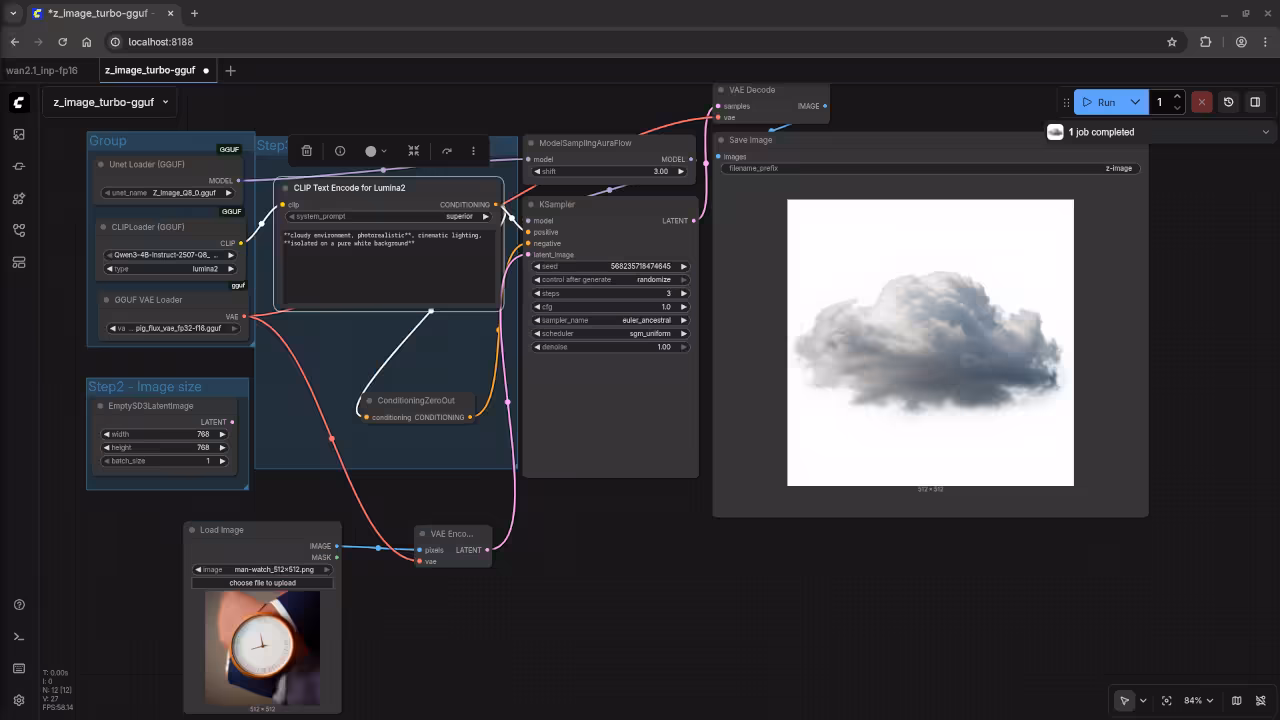Open settings gear in left sidebar
Screen dimensions: 1280x720
click(x=19, y=700)
